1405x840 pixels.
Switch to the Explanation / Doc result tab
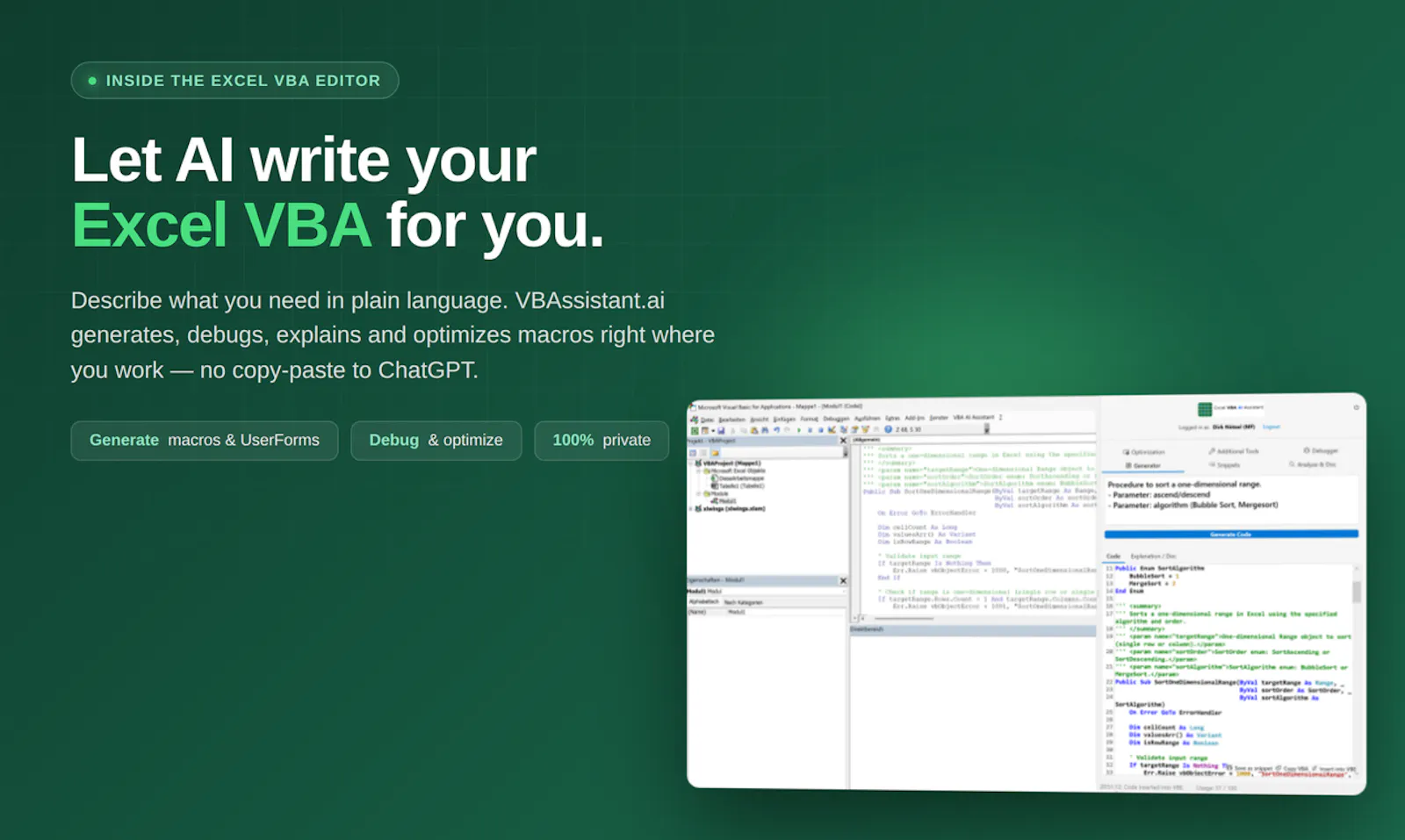tap(1153, 556)
